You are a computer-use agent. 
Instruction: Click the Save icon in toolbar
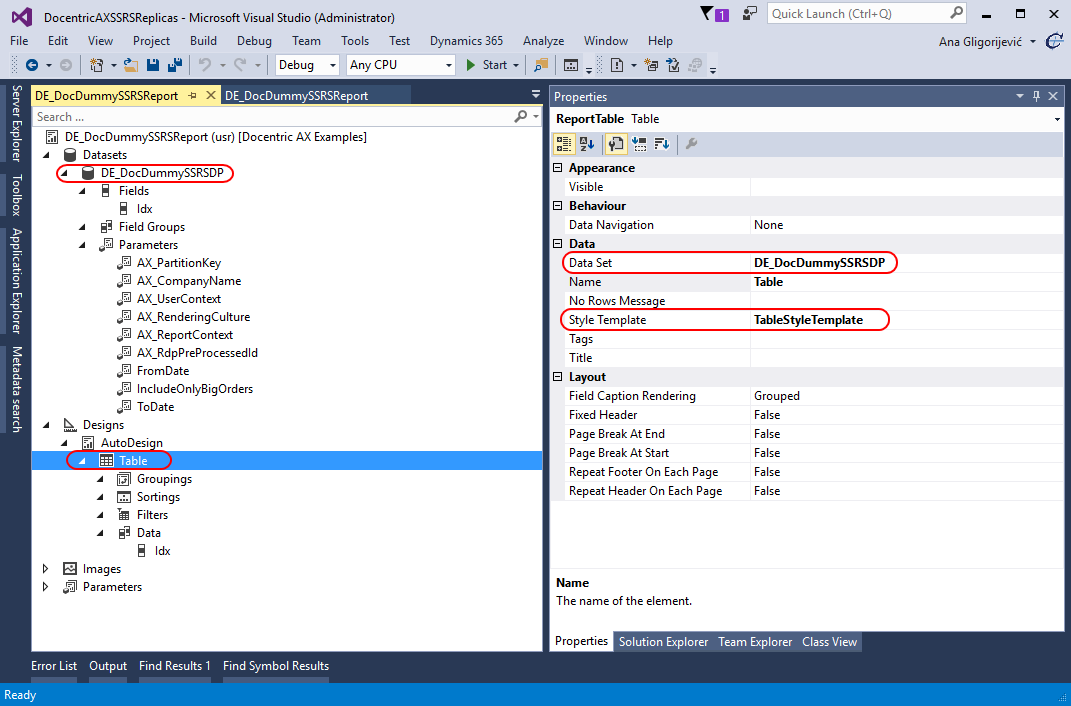(153, 65)
